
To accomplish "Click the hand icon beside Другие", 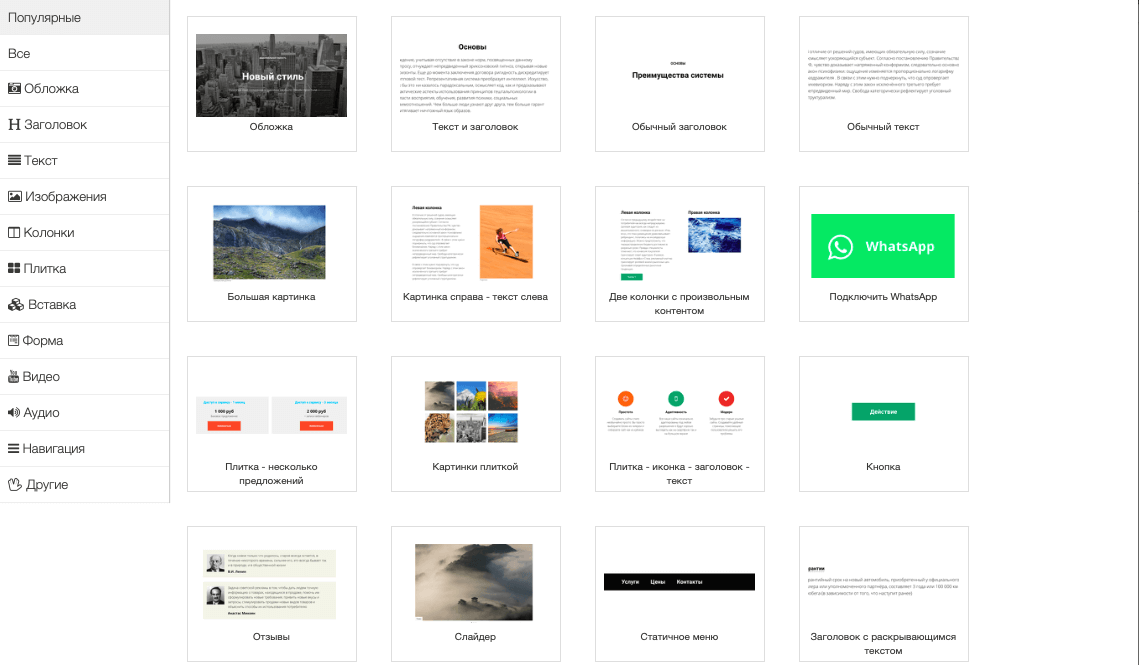I will [x=15, y=485].
